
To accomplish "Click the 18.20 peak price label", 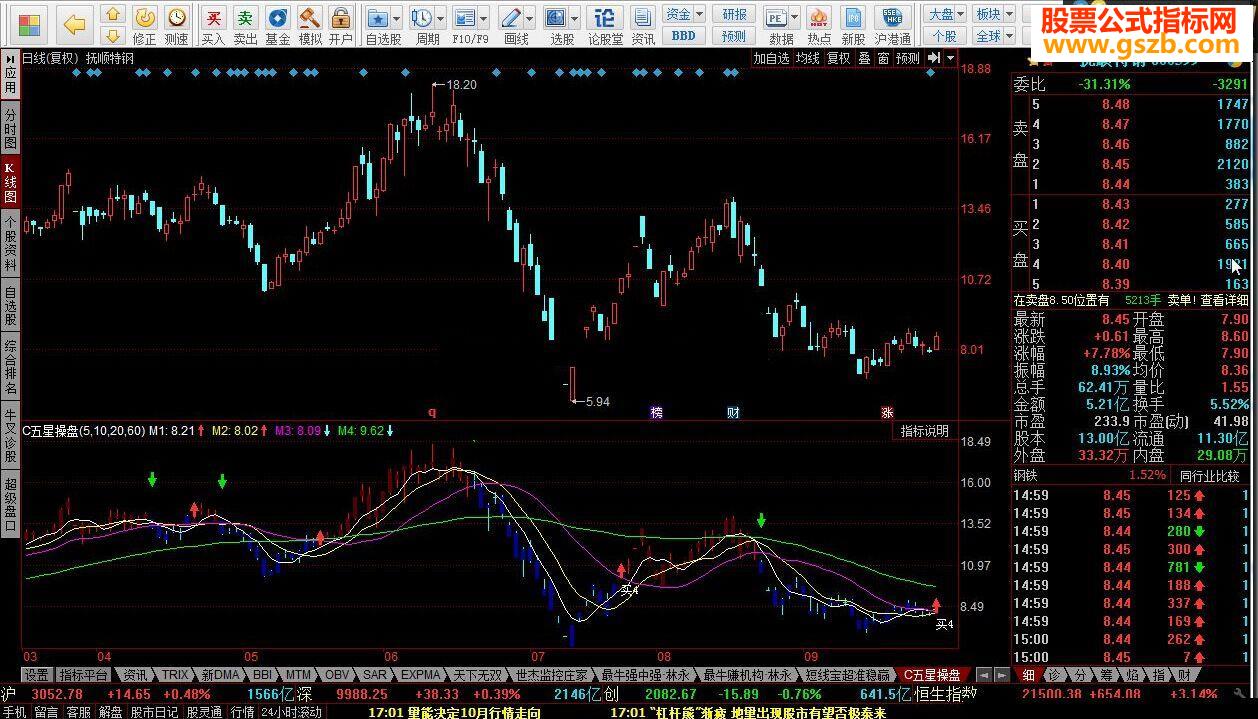I will [462, 85].
